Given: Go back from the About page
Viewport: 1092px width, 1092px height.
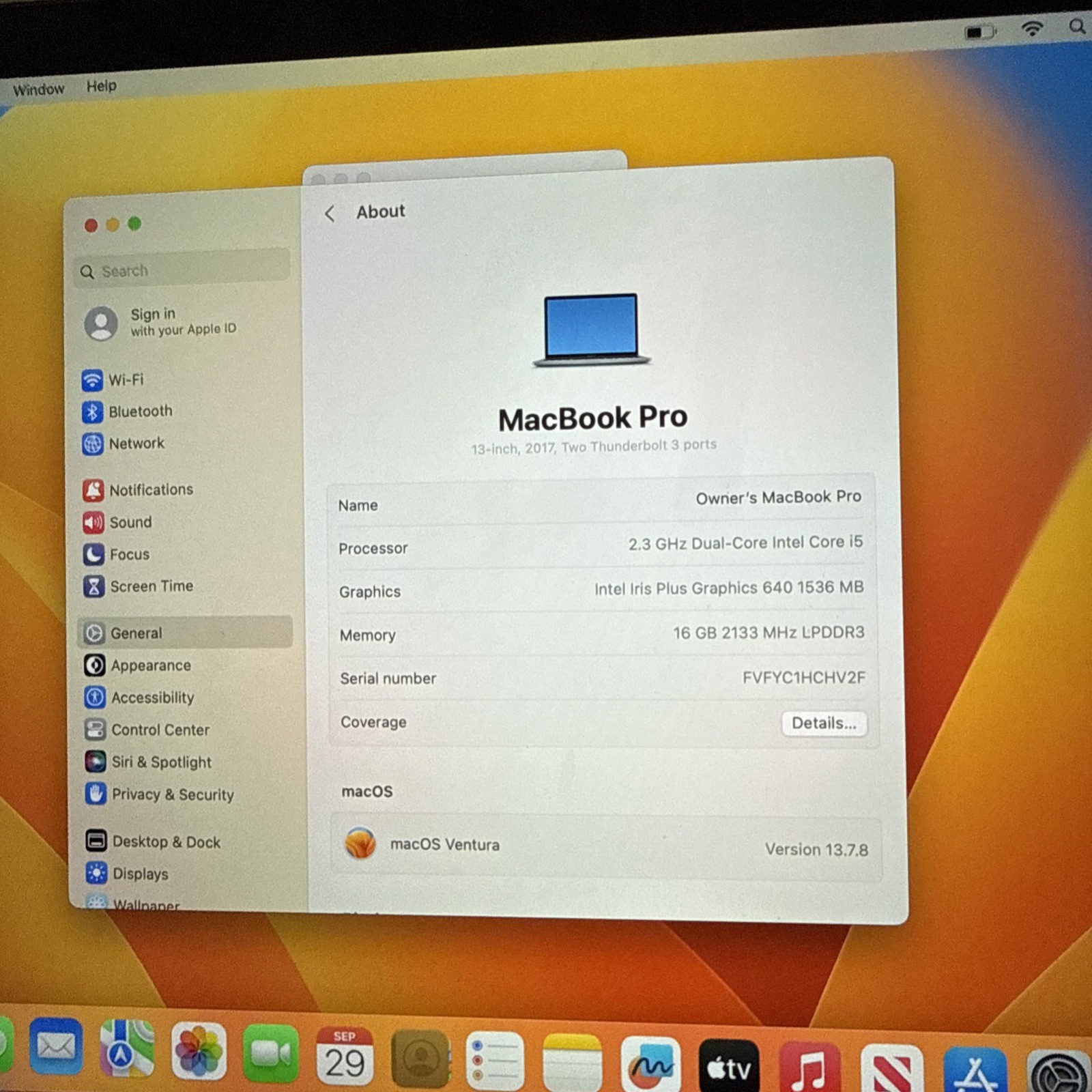Looking at the screenshot, I should coord(330,214).
